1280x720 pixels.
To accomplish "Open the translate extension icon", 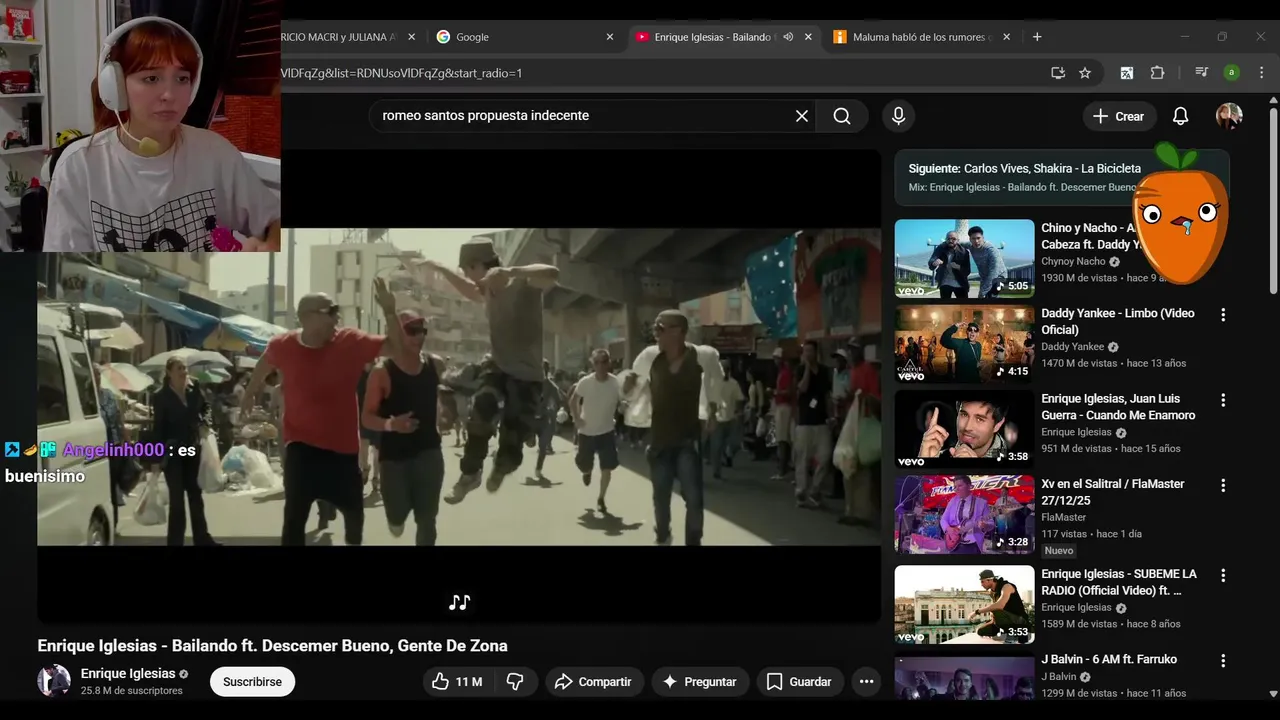I will (1127, 73).
